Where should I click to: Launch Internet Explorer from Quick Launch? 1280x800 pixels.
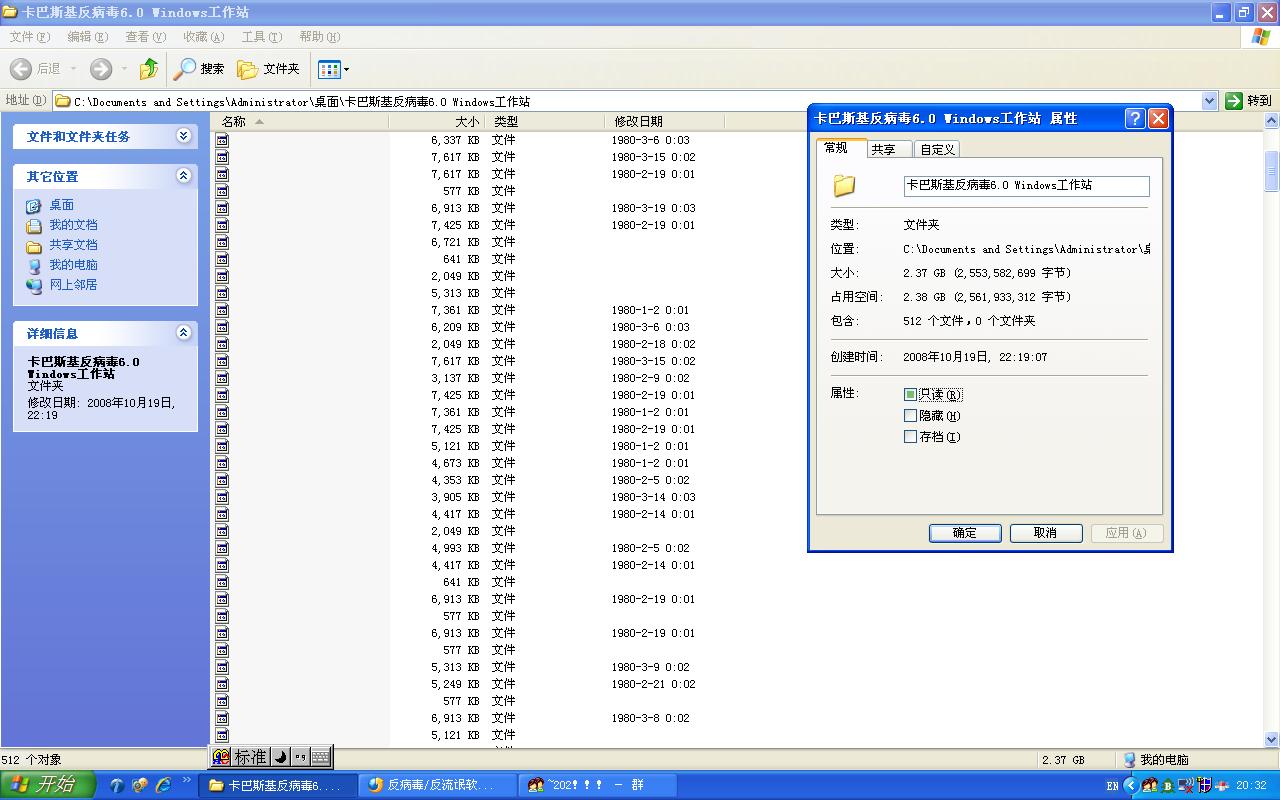click(x=163, y=785)
